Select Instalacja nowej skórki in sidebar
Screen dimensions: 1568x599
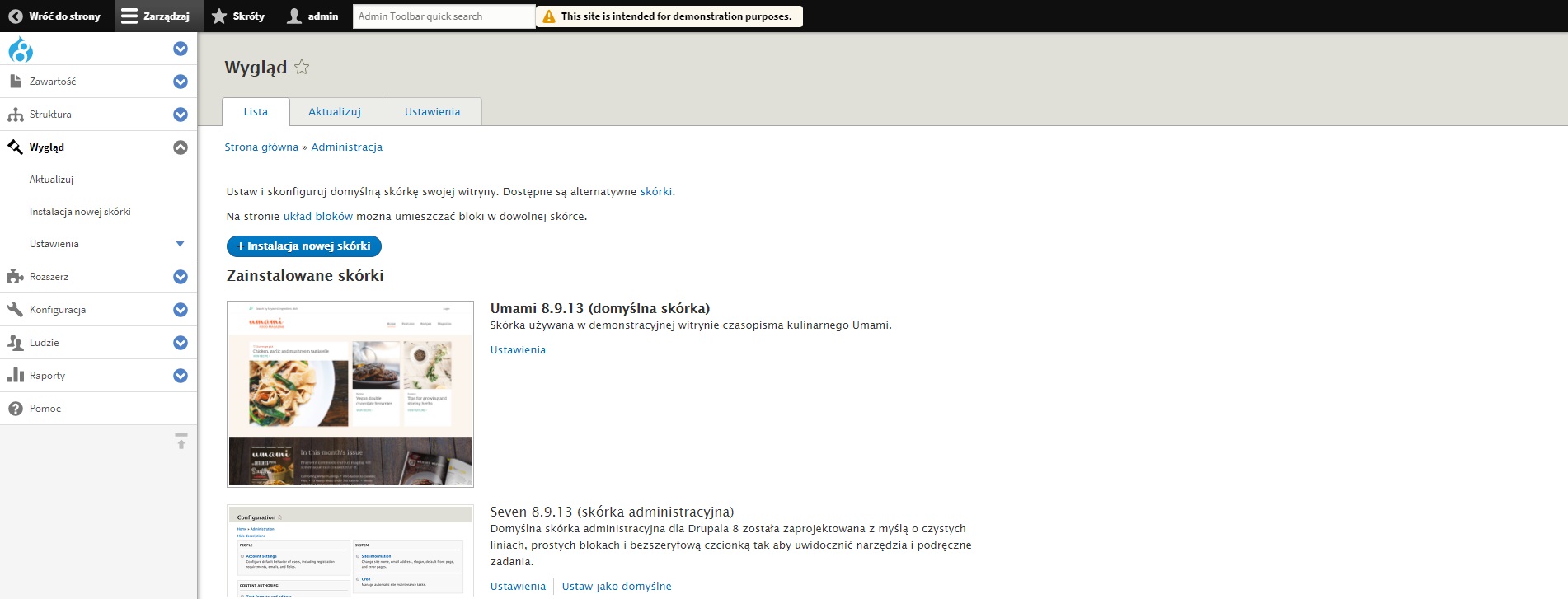pos(80,212)
